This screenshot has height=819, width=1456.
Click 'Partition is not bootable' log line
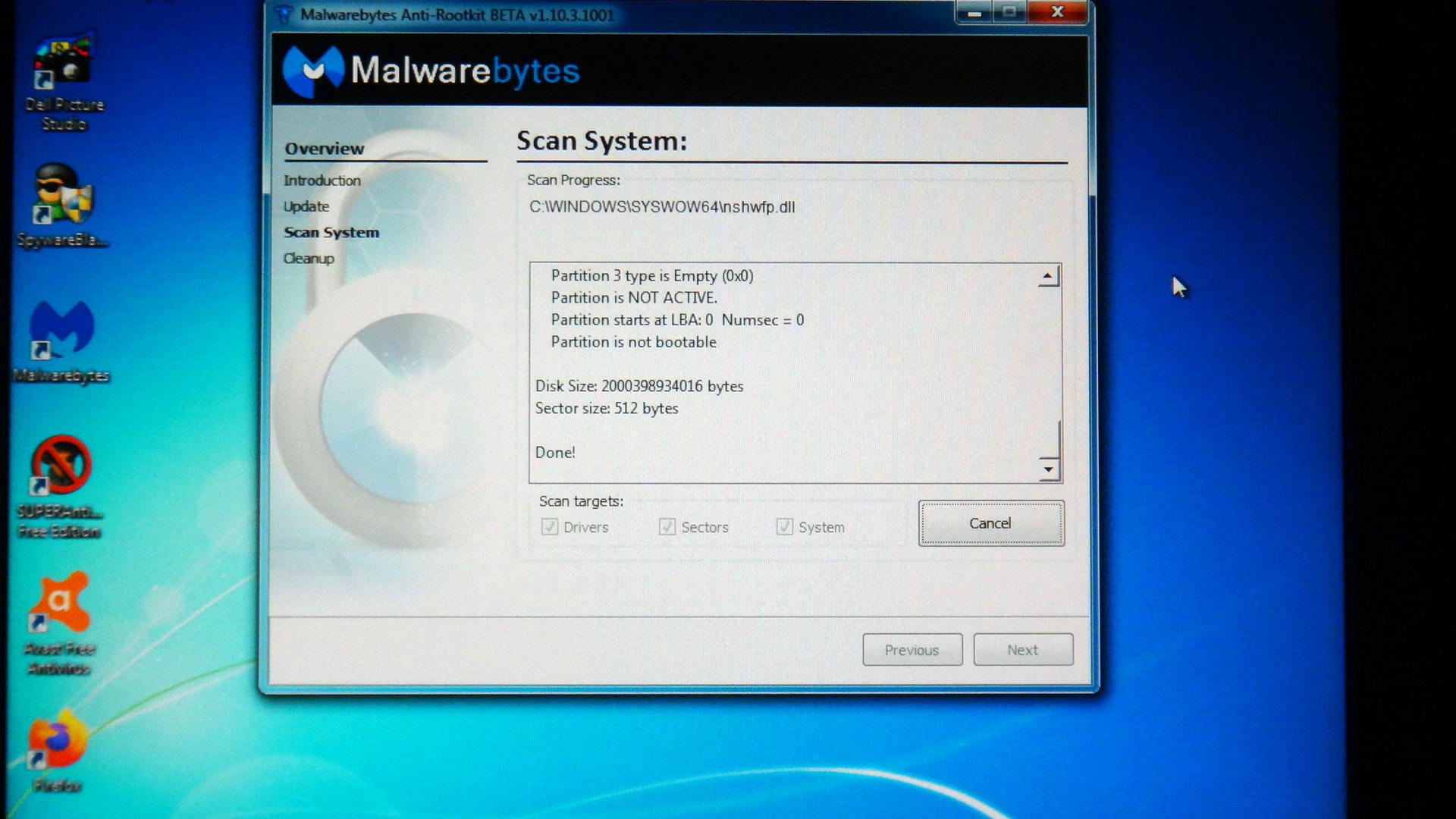pyautogui.click(x=633, y=342)
